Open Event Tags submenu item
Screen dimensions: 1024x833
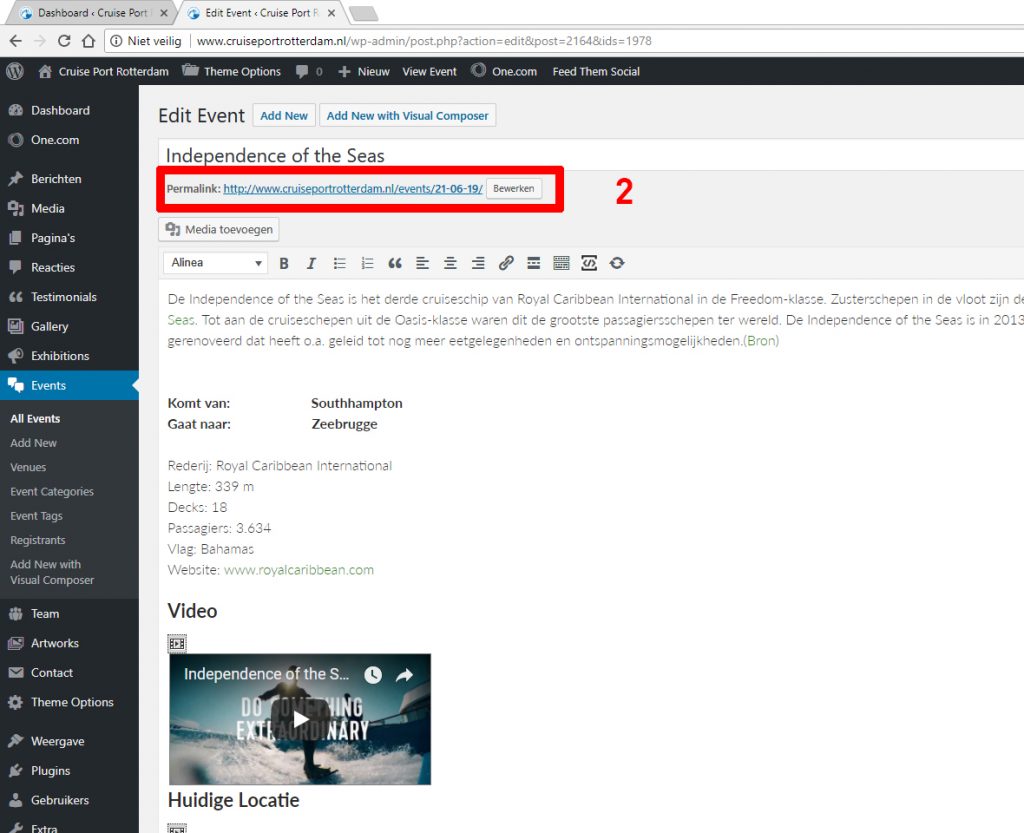(37, 516)
